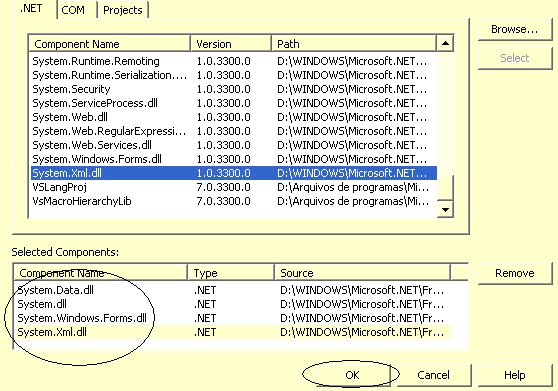Open the COM tab
The height and width of the screenshot is (391, 558).
(x=73, y=10)
